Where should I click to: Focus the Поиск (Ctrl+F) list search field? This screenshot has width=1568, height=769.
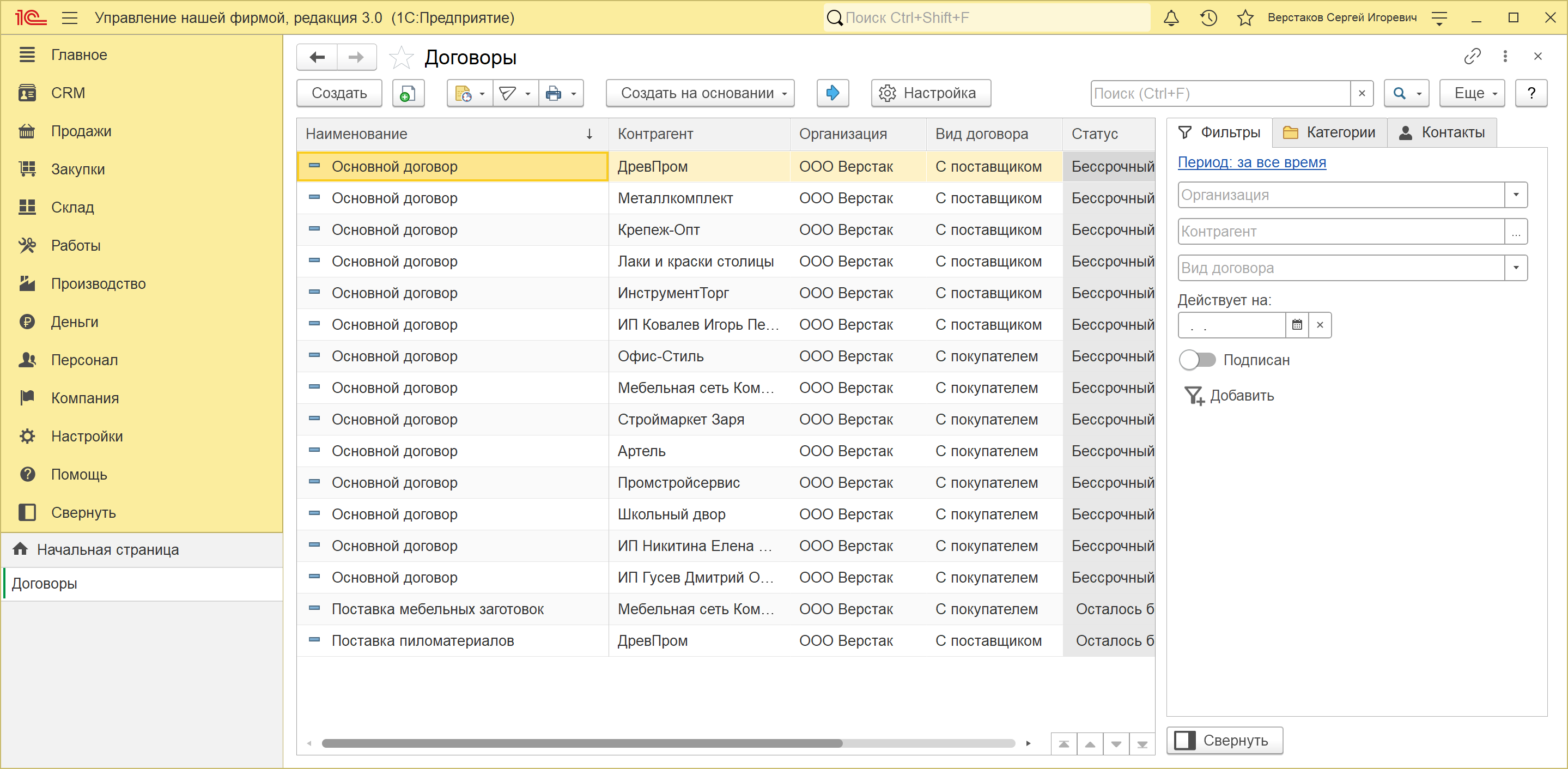coord(1220,94)
